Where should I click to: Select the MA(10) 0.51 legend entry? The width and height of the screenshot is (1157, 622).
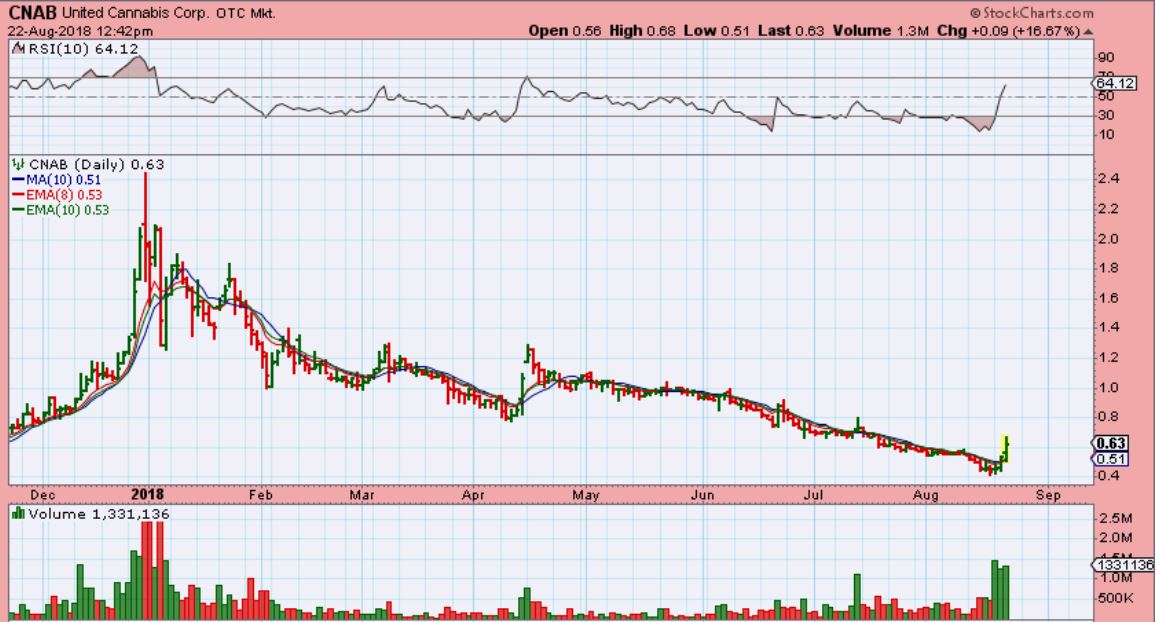(63, 180)
